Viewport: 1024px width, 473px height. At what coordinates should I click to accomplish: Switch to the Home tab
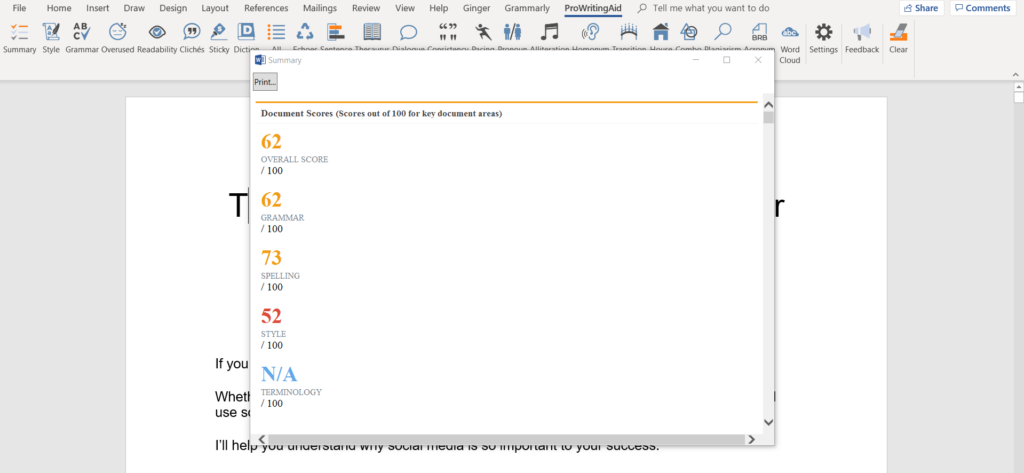59,8
